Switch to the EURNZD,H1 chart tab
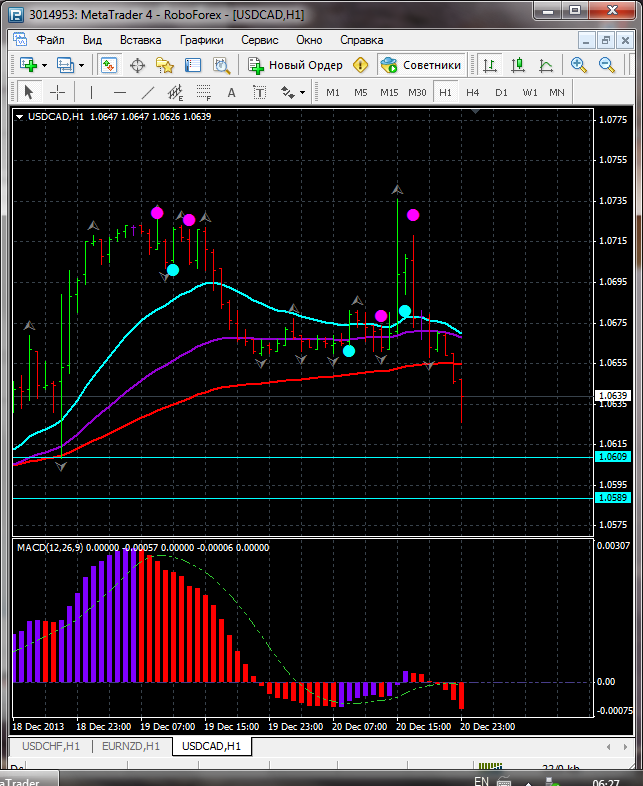Image resolution: width=643 pixels, height=786 pixels. tap(131, 746)
